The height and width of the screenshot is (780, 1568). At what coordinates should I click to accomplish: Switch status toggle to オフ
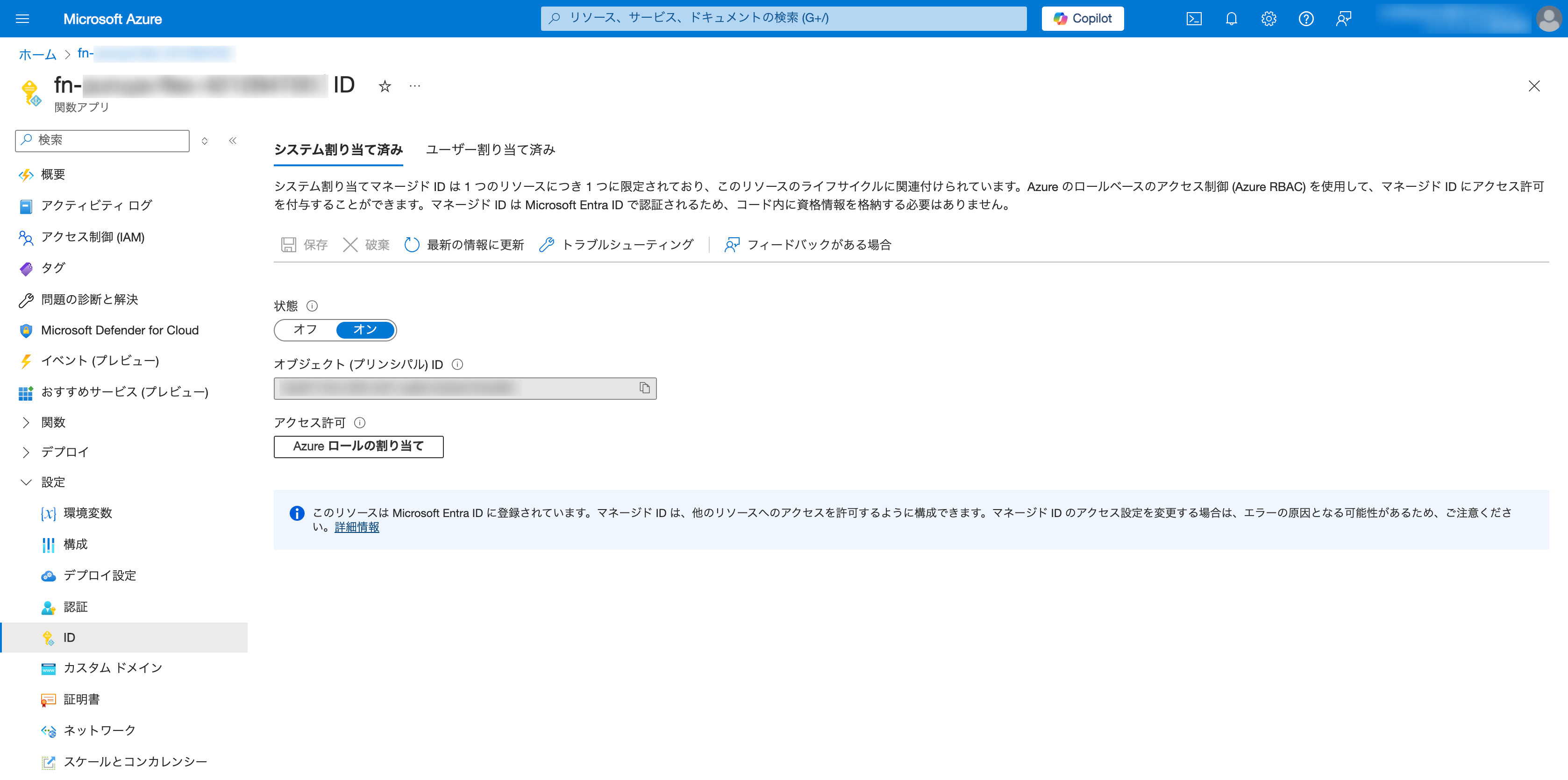[305, 330]
